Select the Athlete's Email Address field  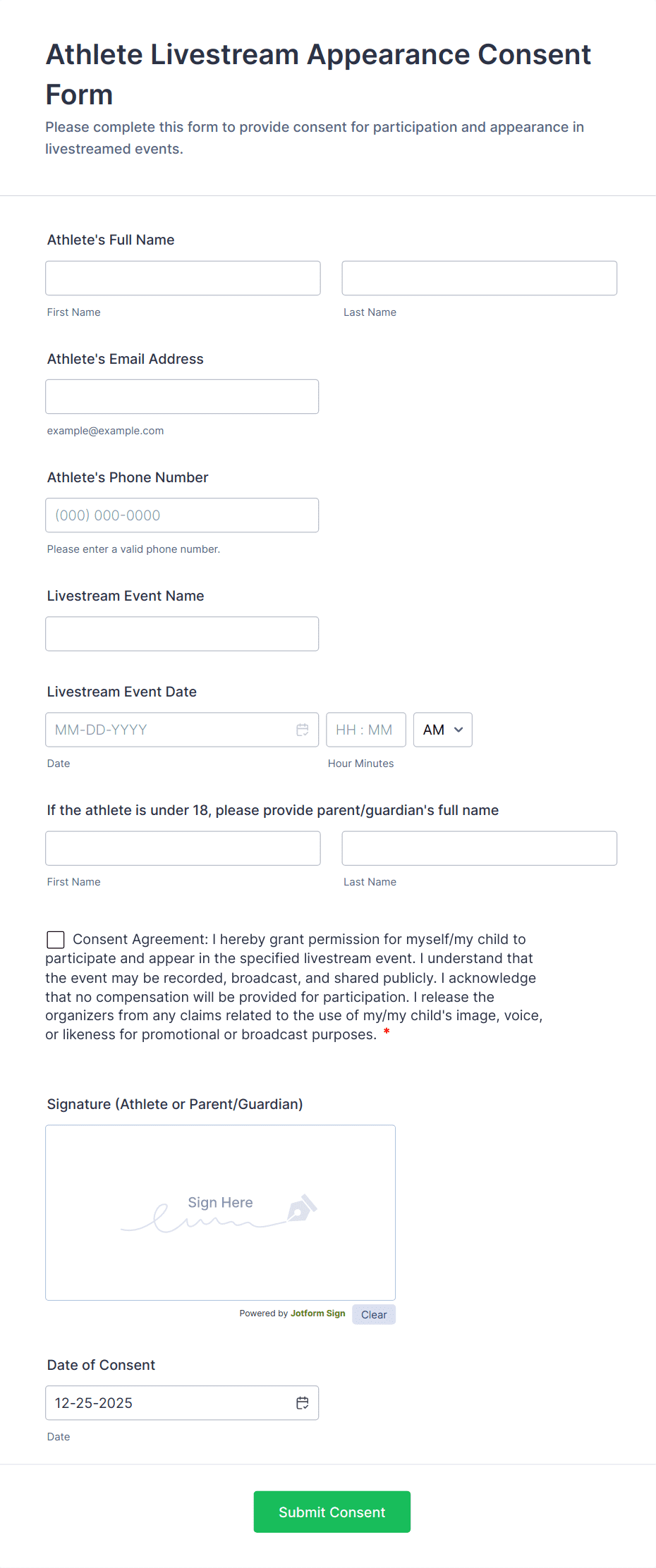click(182, 396)
